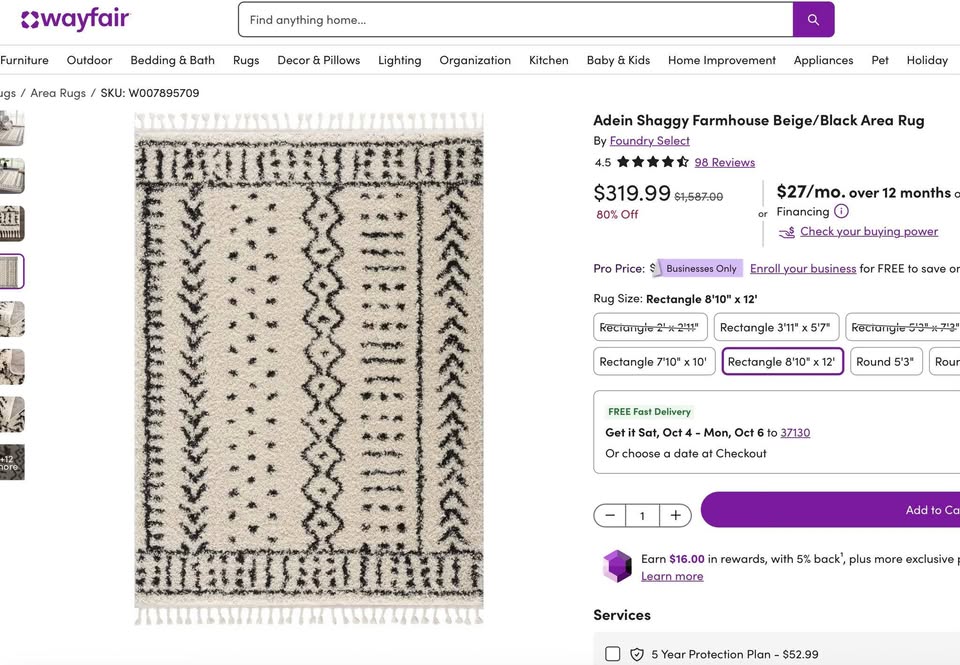Select Rectangle 3'11" x 5'7" size
This screenshot has height=665, width=960.
(775, 327)
